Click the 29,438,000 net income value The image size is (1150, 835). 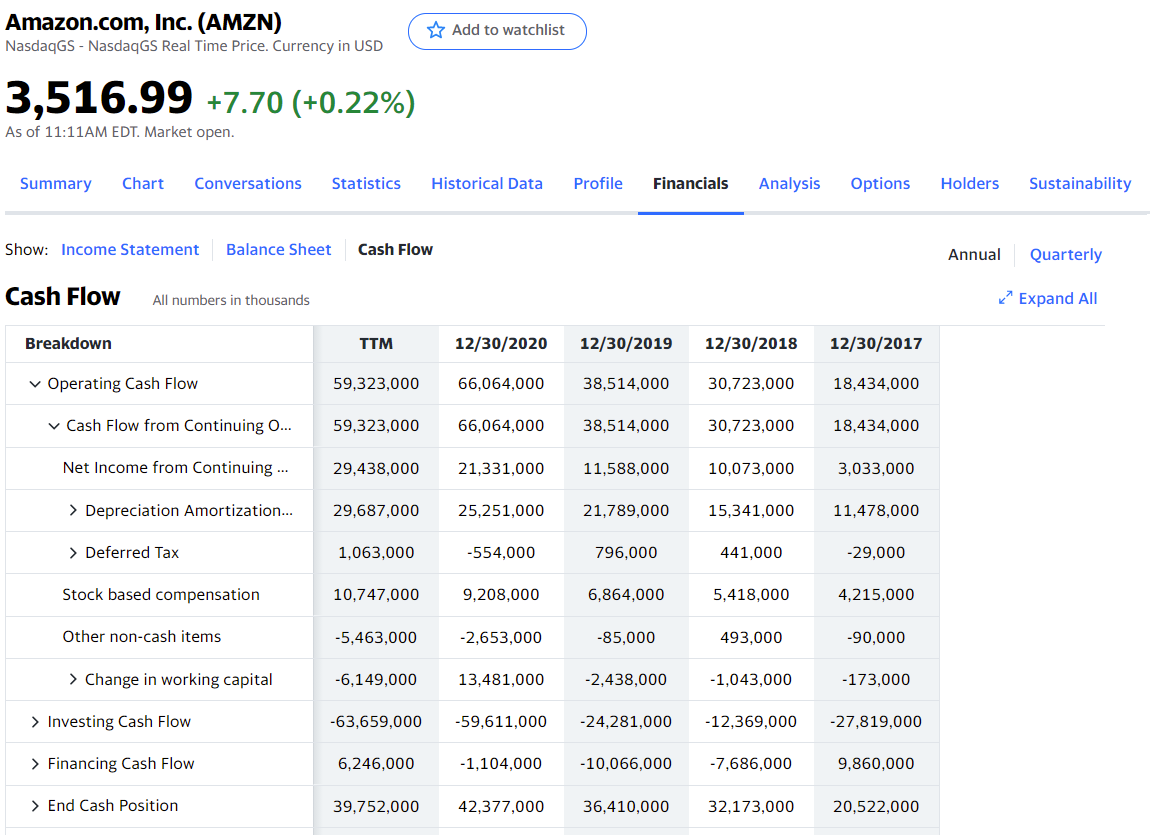376,468
